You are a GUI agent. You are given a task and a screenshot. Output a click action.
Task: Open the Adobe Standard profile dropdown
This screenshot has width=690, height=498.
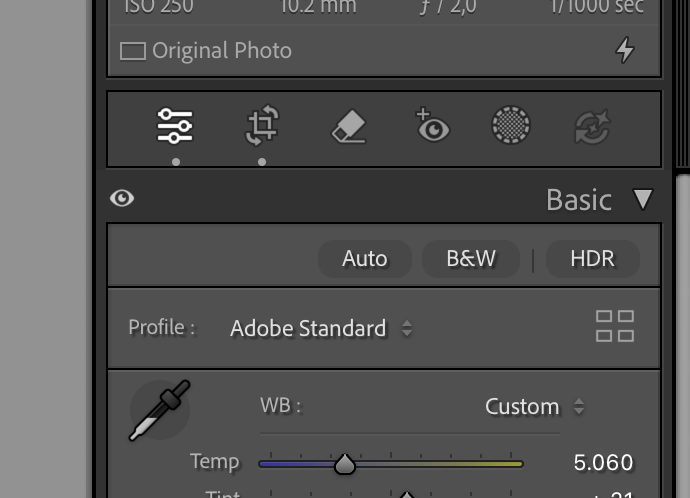321,328
